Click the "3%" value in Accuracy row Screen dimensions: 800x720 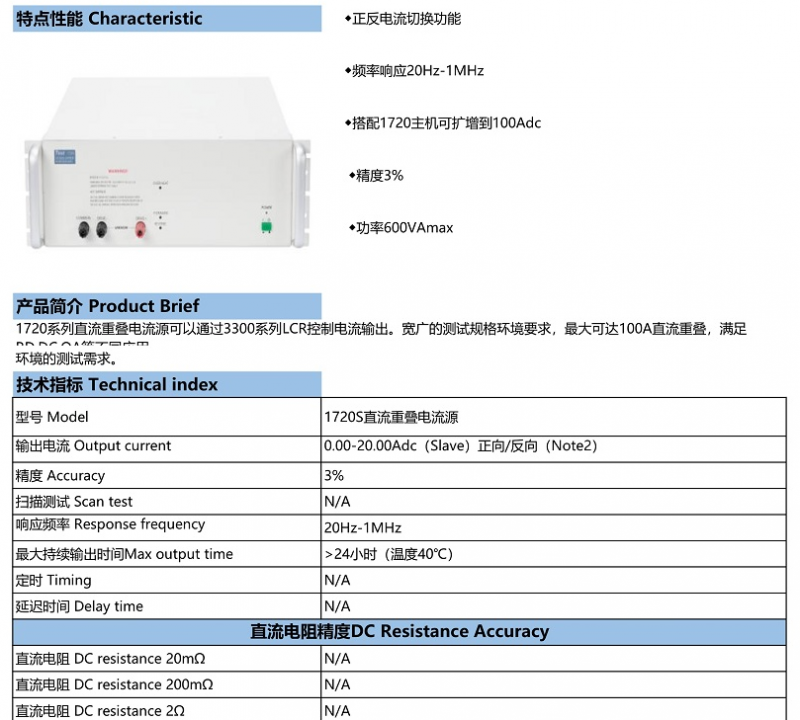pos(334,476)
